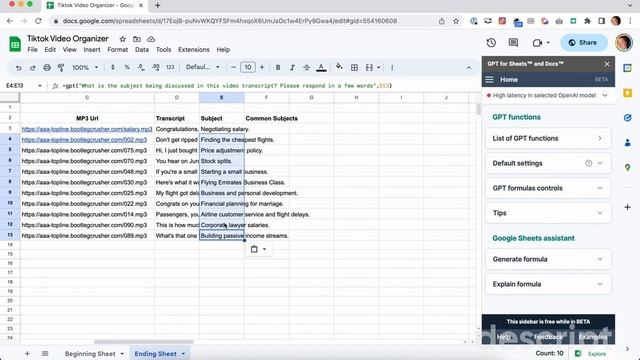Select the Ending Sheet tab

point(156,354)
